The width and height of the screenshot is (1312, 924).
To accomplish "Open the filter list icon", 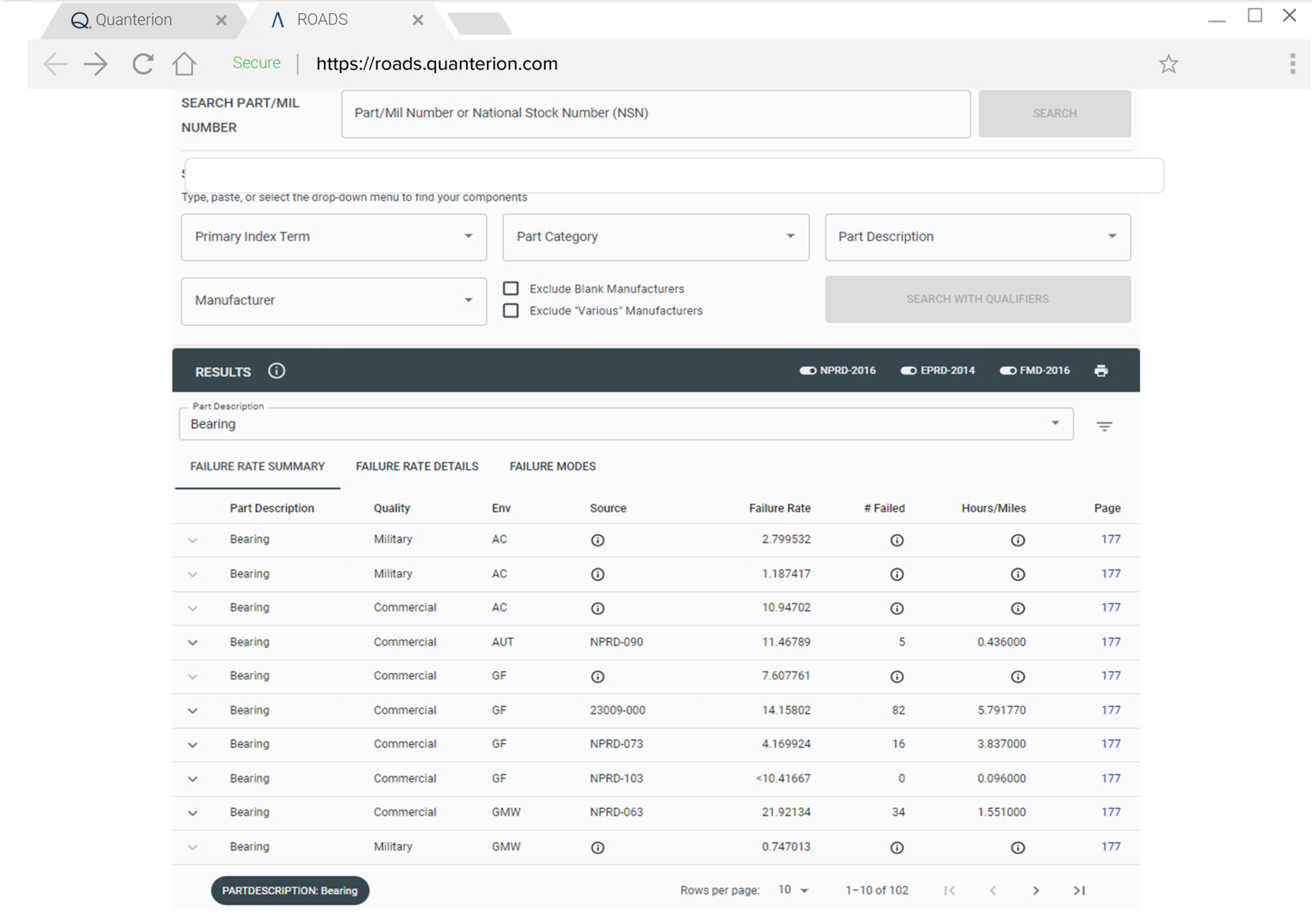I will click(x=1104, y=426).
